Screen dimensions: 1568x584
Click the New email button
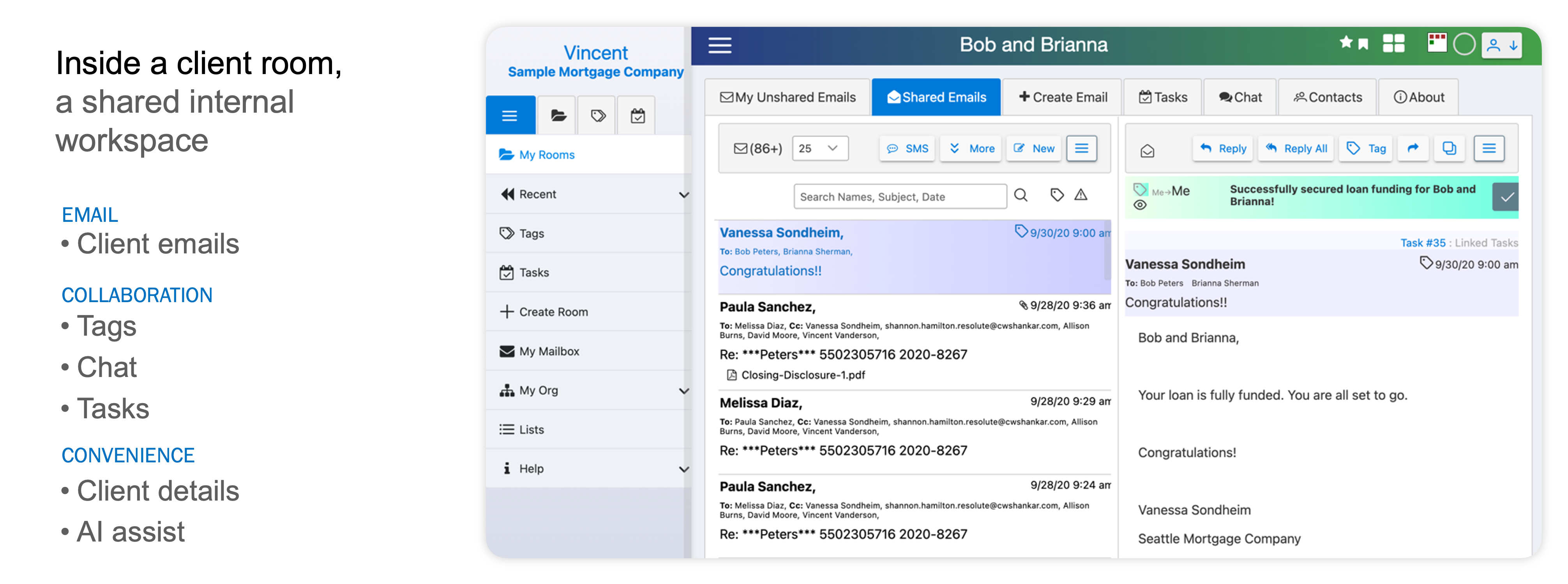(x=1033, y=149)
